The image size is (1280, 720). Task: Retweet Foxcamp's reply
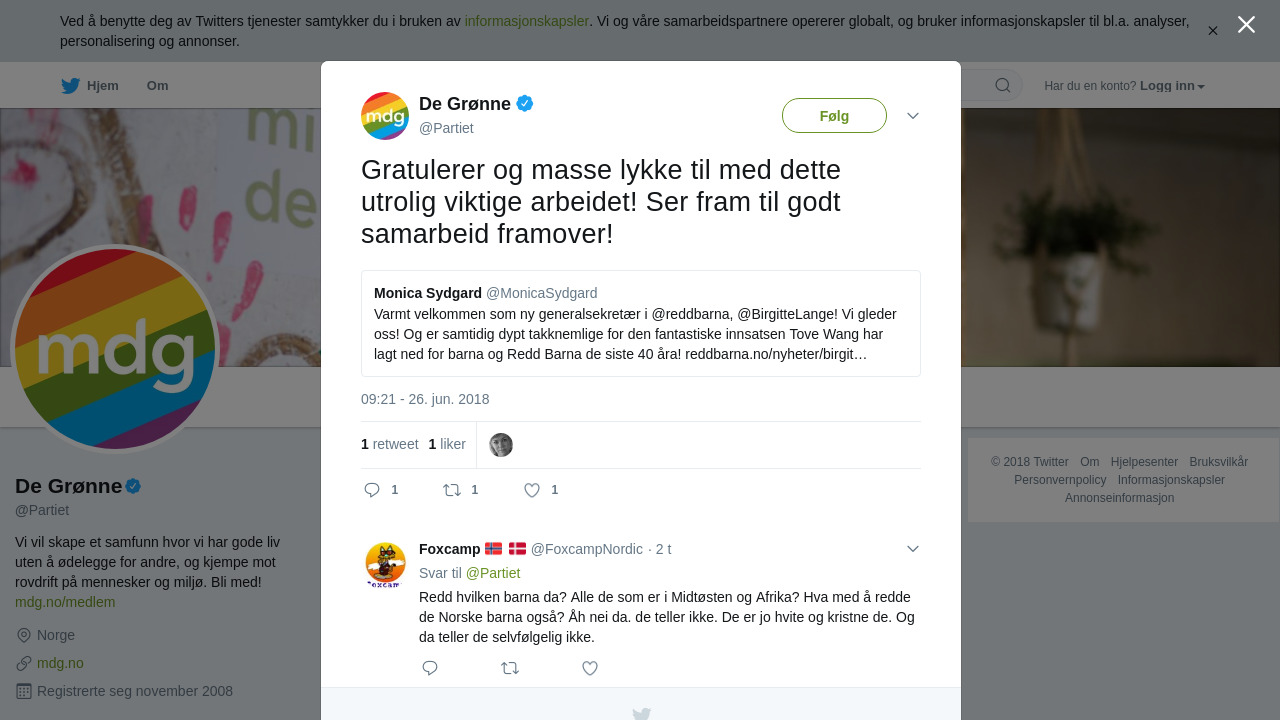click(x=510, y=668)
